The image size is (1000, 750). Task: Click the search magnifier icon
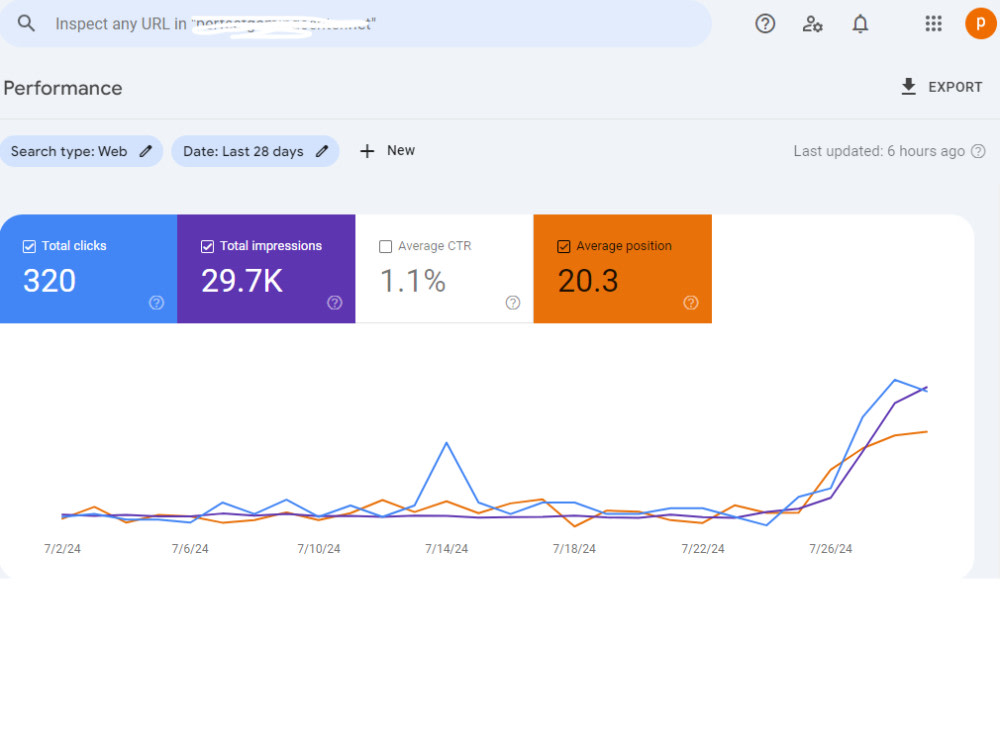click(x=26, y=24)
